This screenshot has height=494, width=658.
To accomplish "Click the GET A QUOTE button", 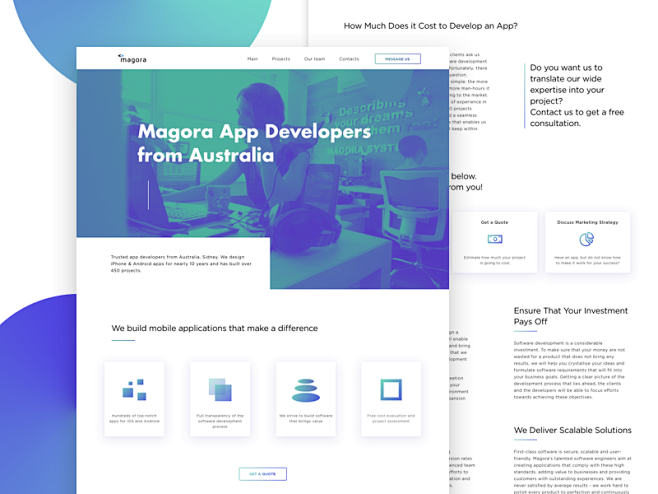I will 263,474.
